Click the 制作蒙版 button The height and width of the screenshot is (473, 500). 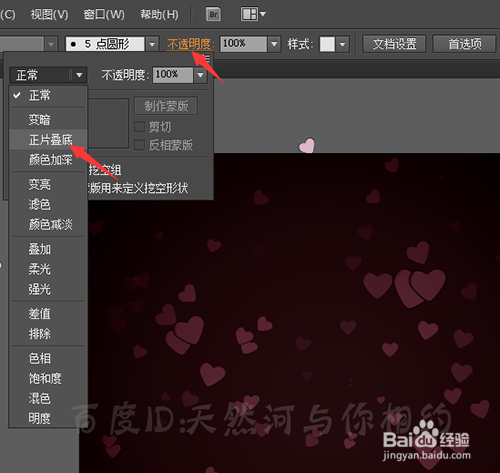(x=166, y=106)
